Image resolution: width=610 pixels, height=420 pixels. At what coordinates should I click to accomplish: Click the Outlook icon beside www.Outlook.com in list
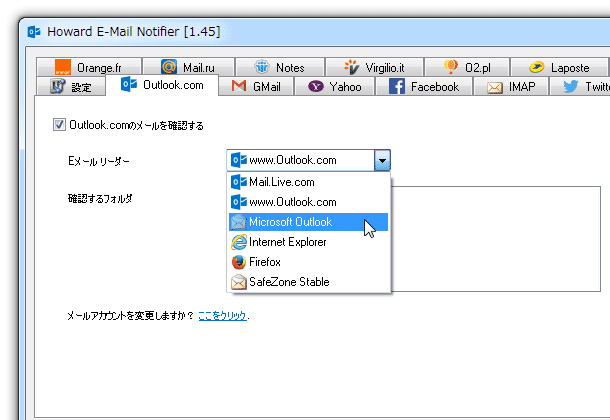[238, 202]
